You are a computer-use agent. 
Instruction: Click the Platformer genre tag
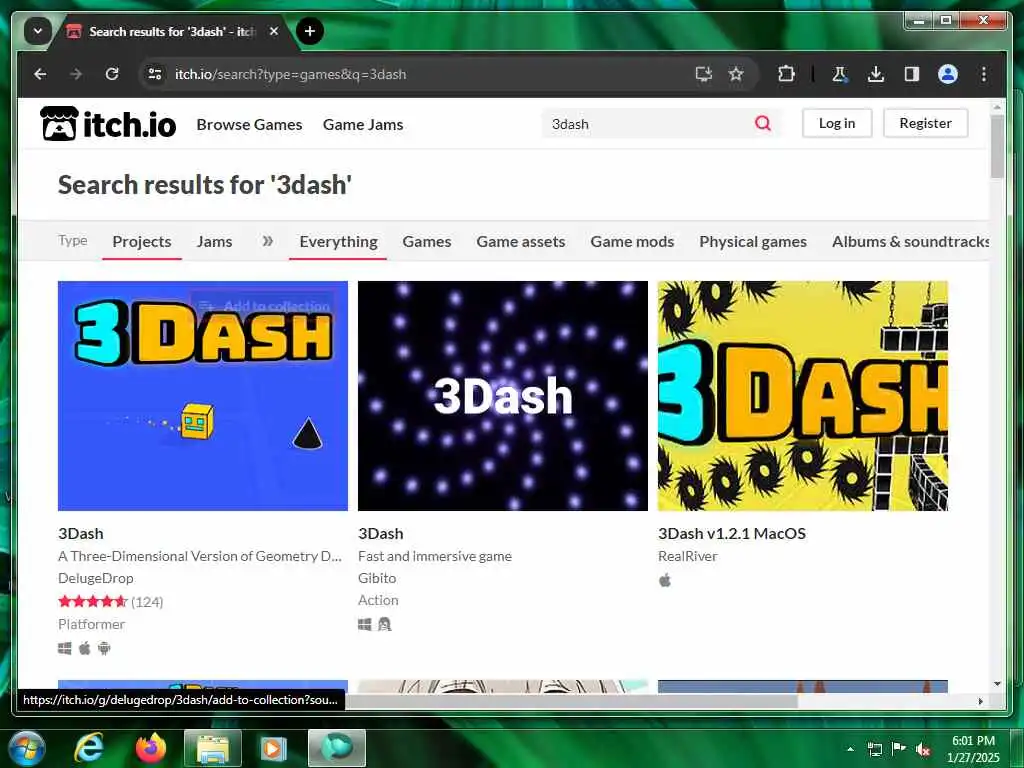click(x=91, y=624)
